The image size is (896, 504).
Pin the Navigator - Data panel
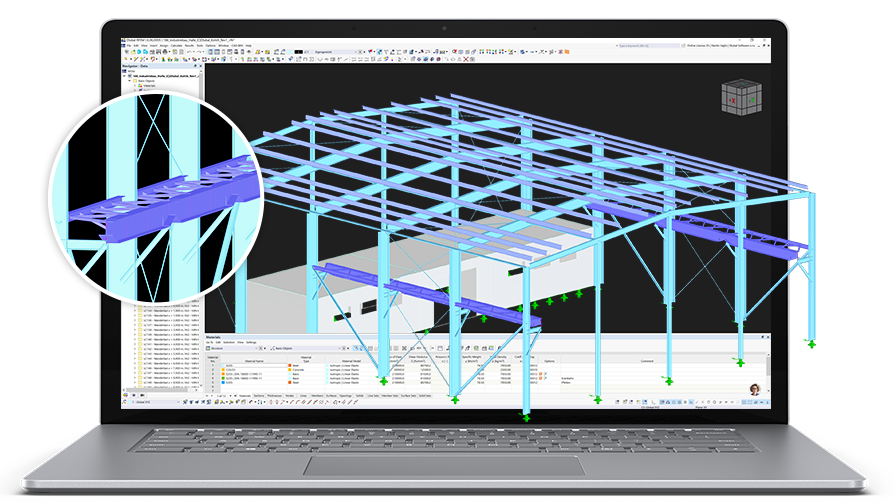[195, 66]
